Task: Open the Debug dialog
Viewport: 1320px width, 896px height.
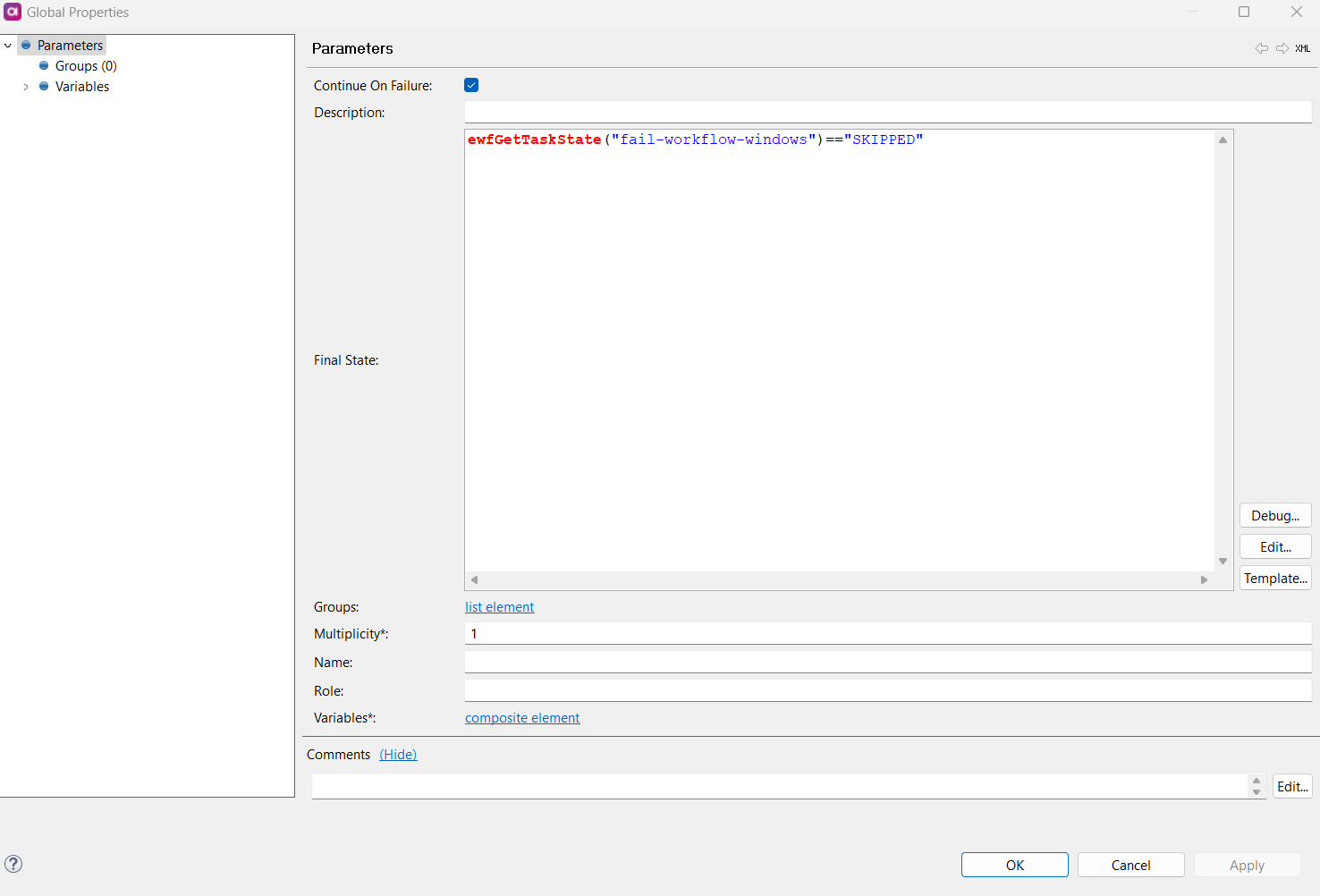Action: point(1274,515)
